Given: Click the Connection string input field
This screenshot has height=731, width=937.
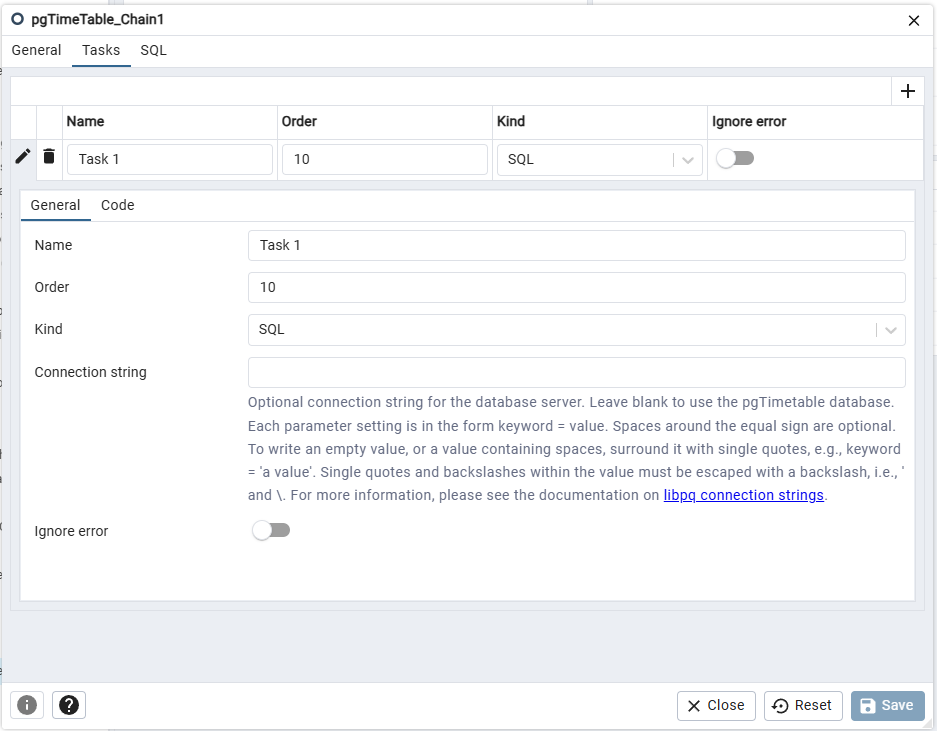Looking at the screenshot, I should click(x=576, y=372).
